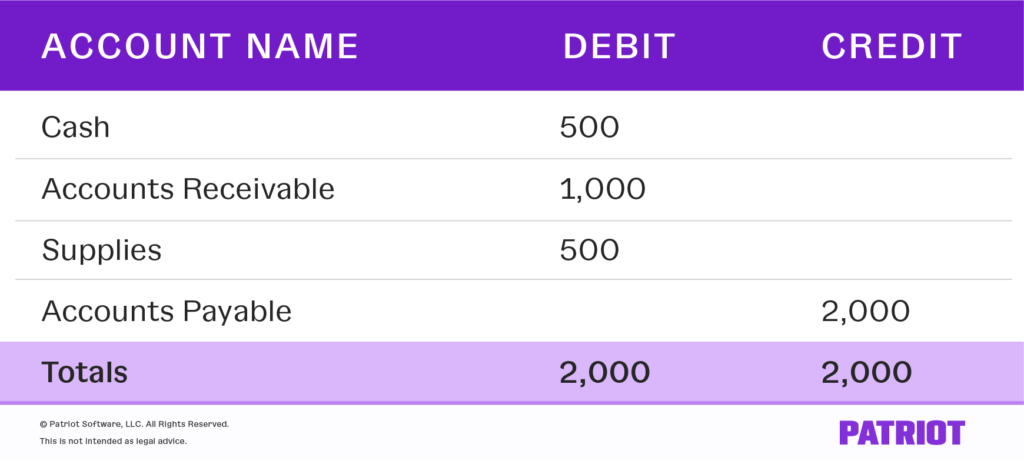Select the Supplies account name

pos(101,249)
